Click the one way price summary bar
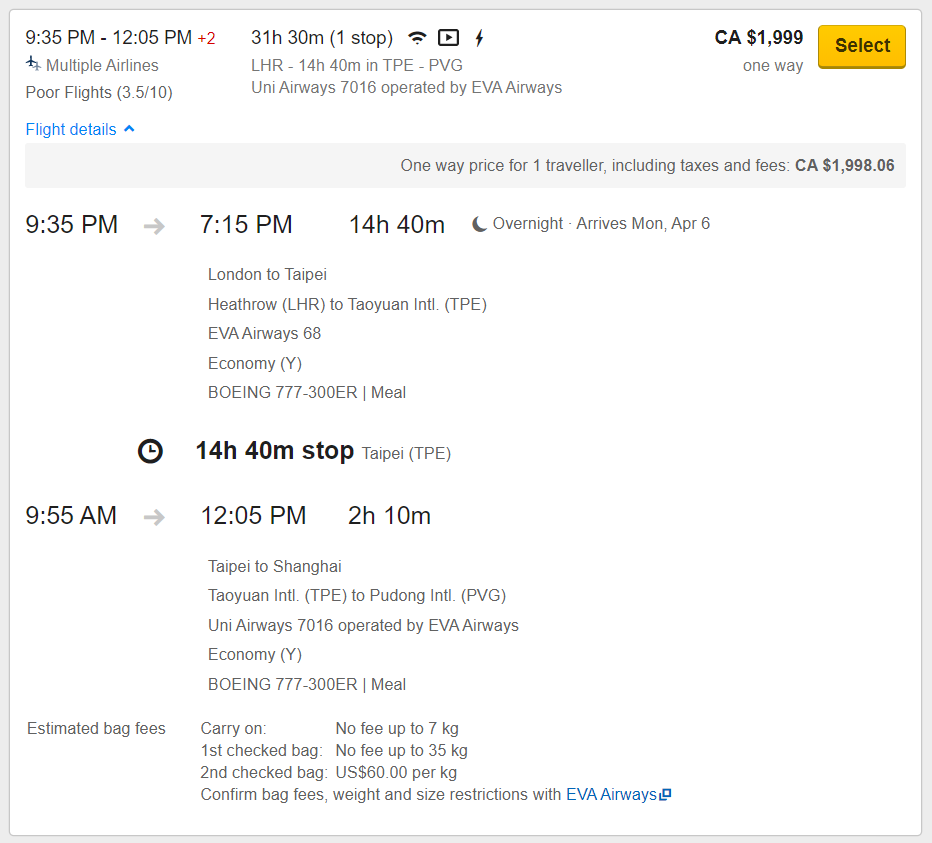Image resolution: width=932 pixels, height=843 pixels. [x=465, y=165]
